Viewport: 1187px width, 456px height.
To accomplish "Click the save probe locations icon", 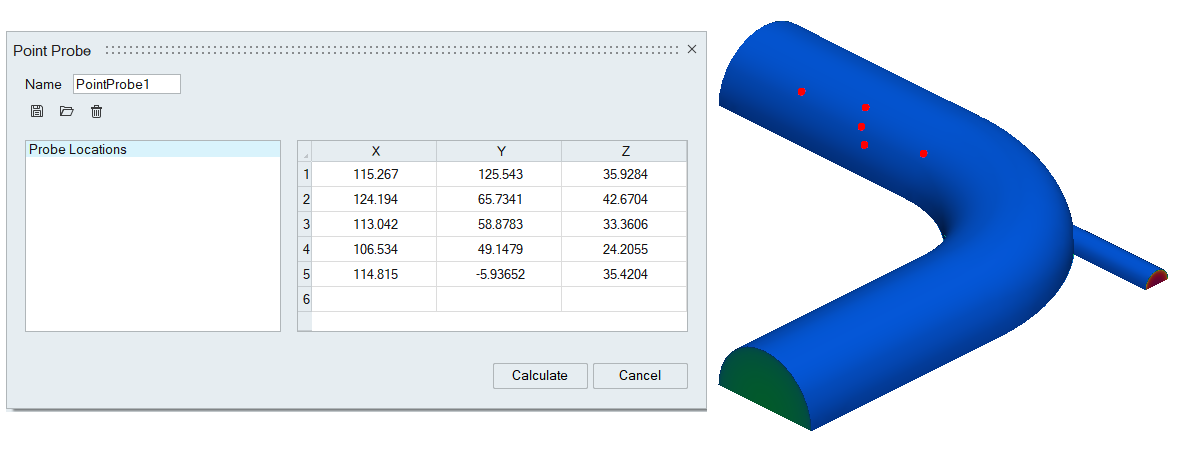I will point(37,111).
